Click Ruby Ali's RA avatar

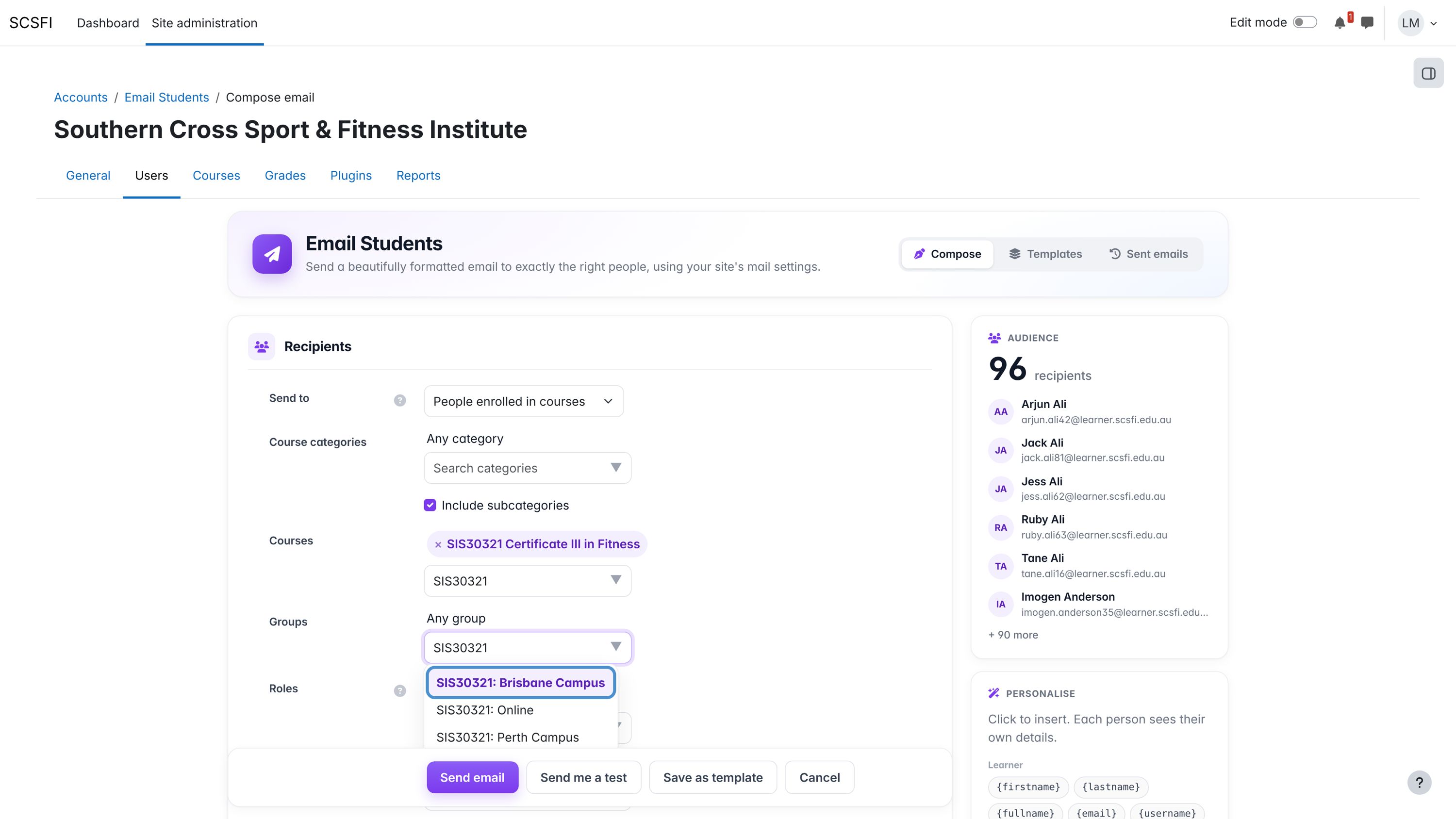[x=1000, y=527]
